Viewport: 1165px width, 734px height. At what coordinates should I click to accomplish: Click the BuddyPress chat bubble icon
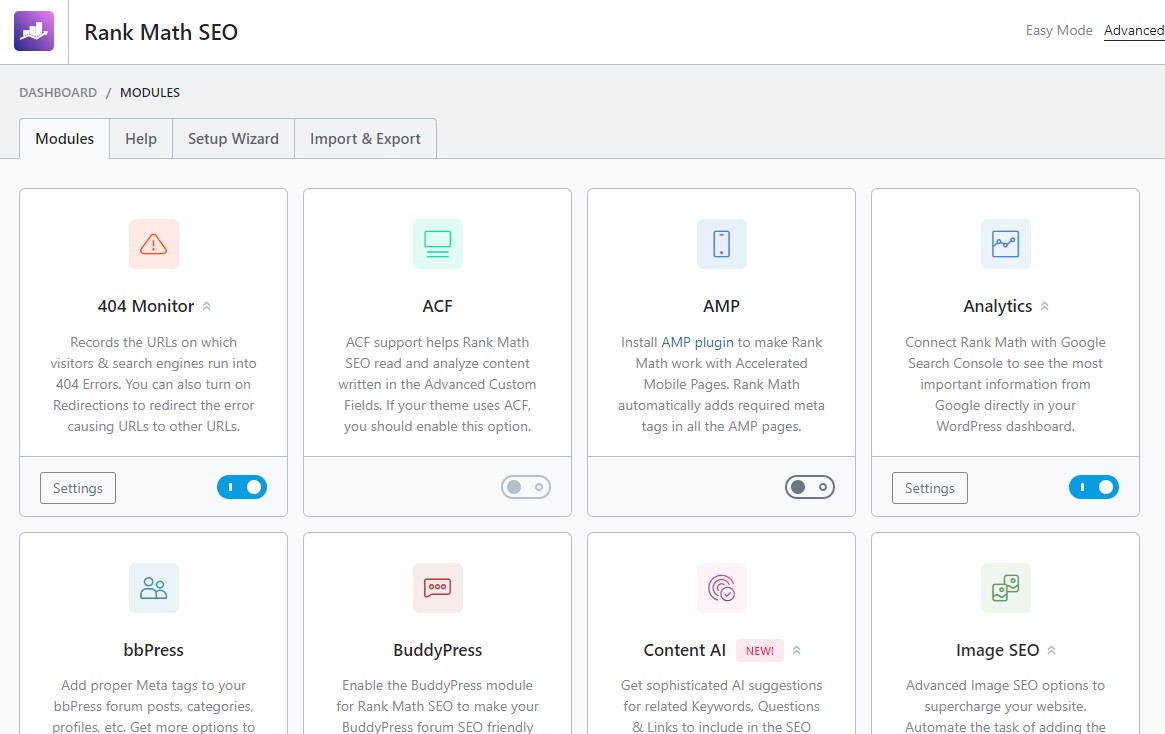(438, 588)
